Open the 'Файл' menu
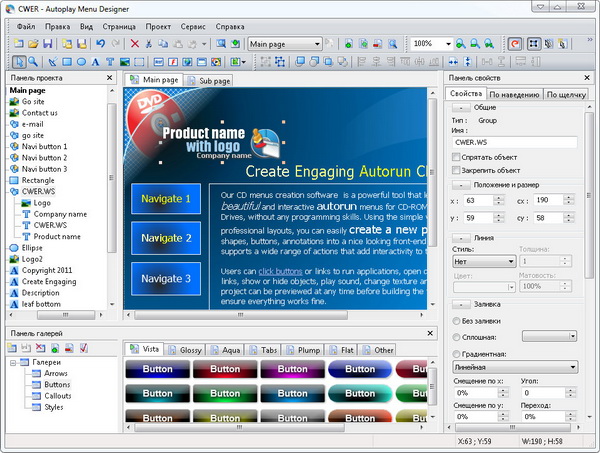 coord(26,27)
